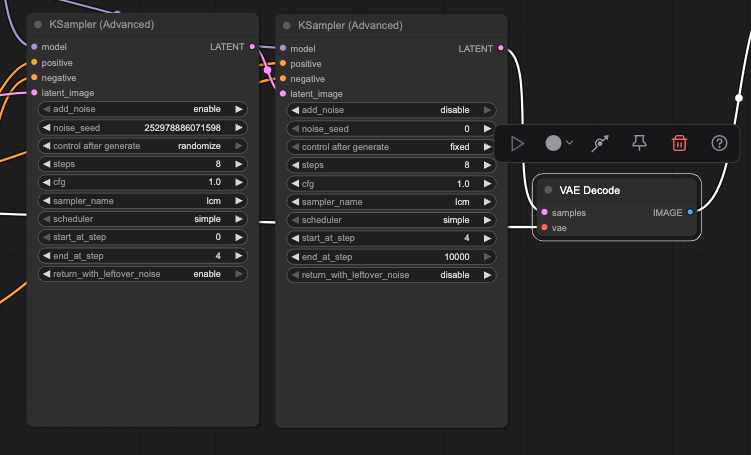
Task: Collapse the right KSampler (Advanced) node via its title dot
Action: coord(286,25)
